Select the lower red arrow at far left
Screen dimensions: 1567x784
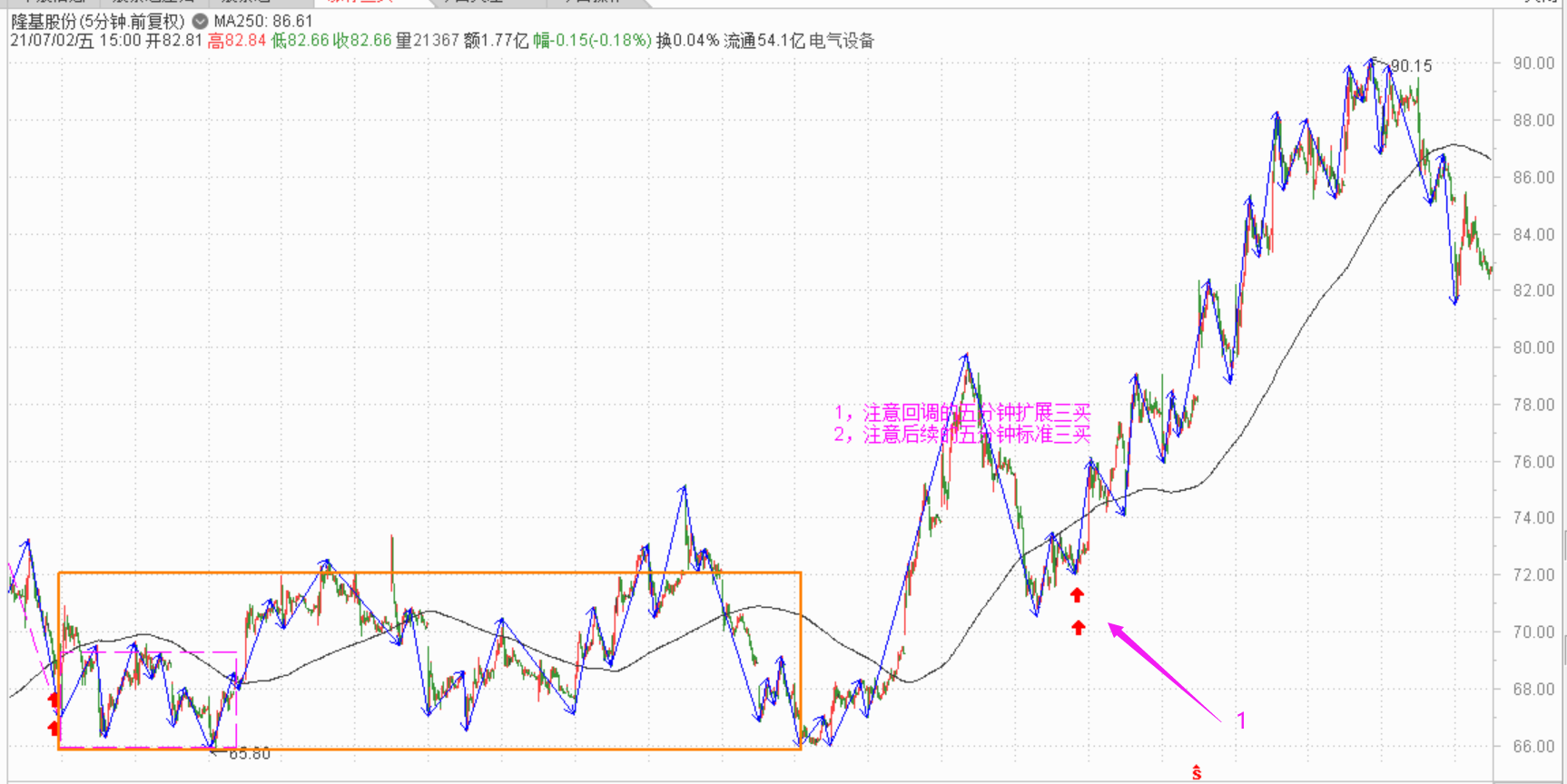pos(54,728)
